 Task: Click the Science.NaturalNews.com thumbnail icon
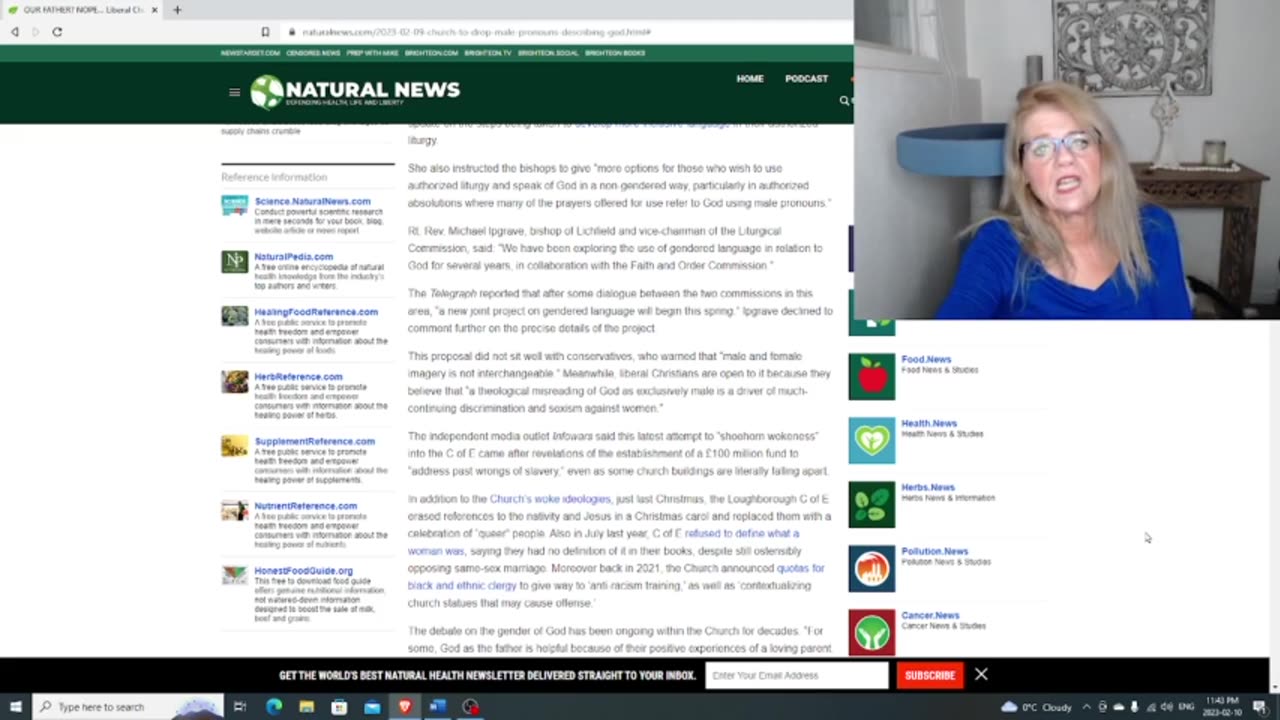click(x=235, y=205)
